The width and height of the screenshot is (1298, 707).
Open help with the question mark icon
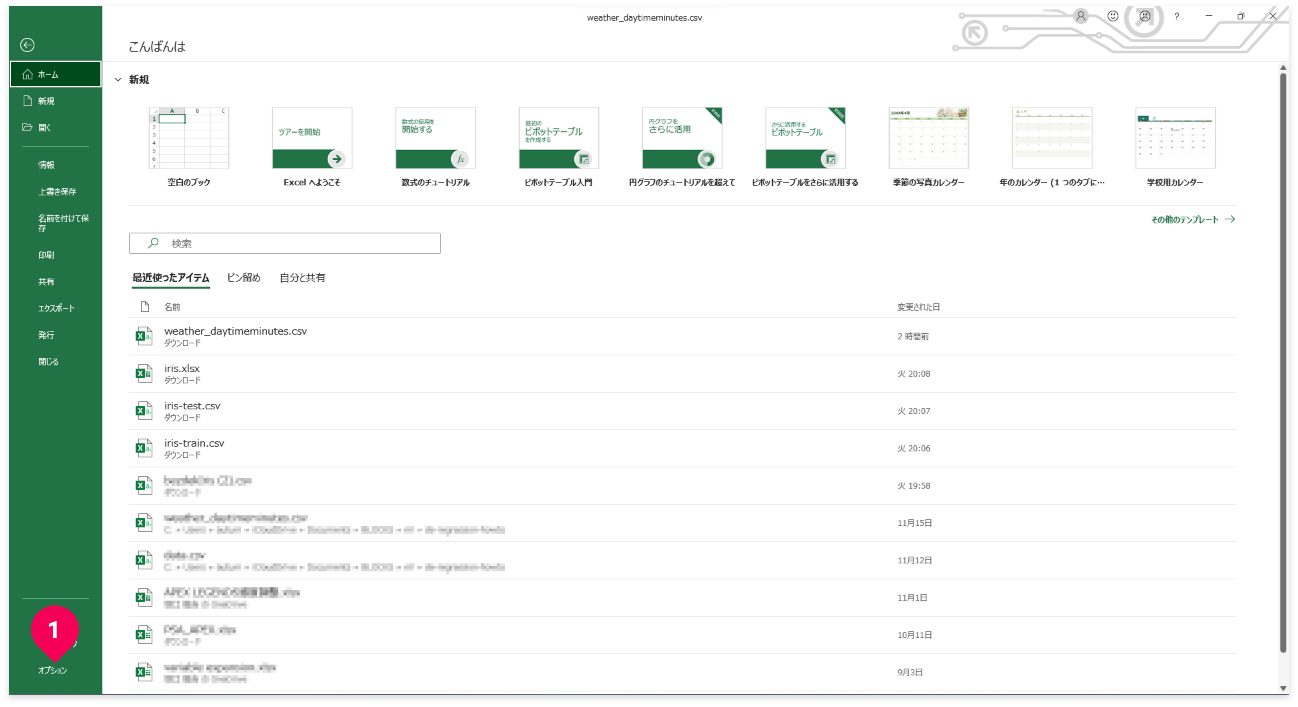point(1177,17)
